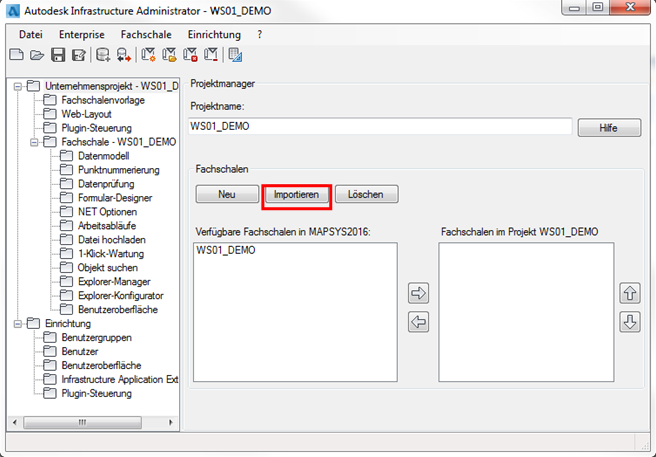Viewport: 656px width, 457px height.
Task: Select Datei hochladen in the tree
Action: coord(112,240)
